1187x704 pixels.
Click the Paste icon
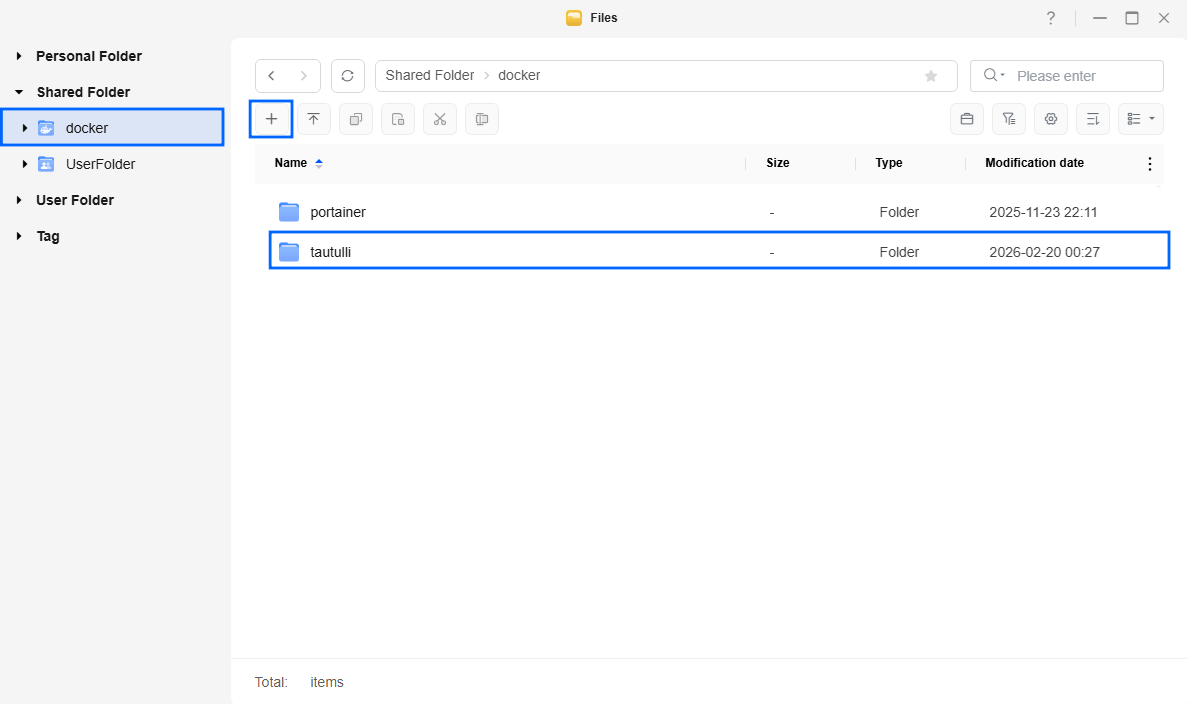pyautogui.click(x=397, y=118)
